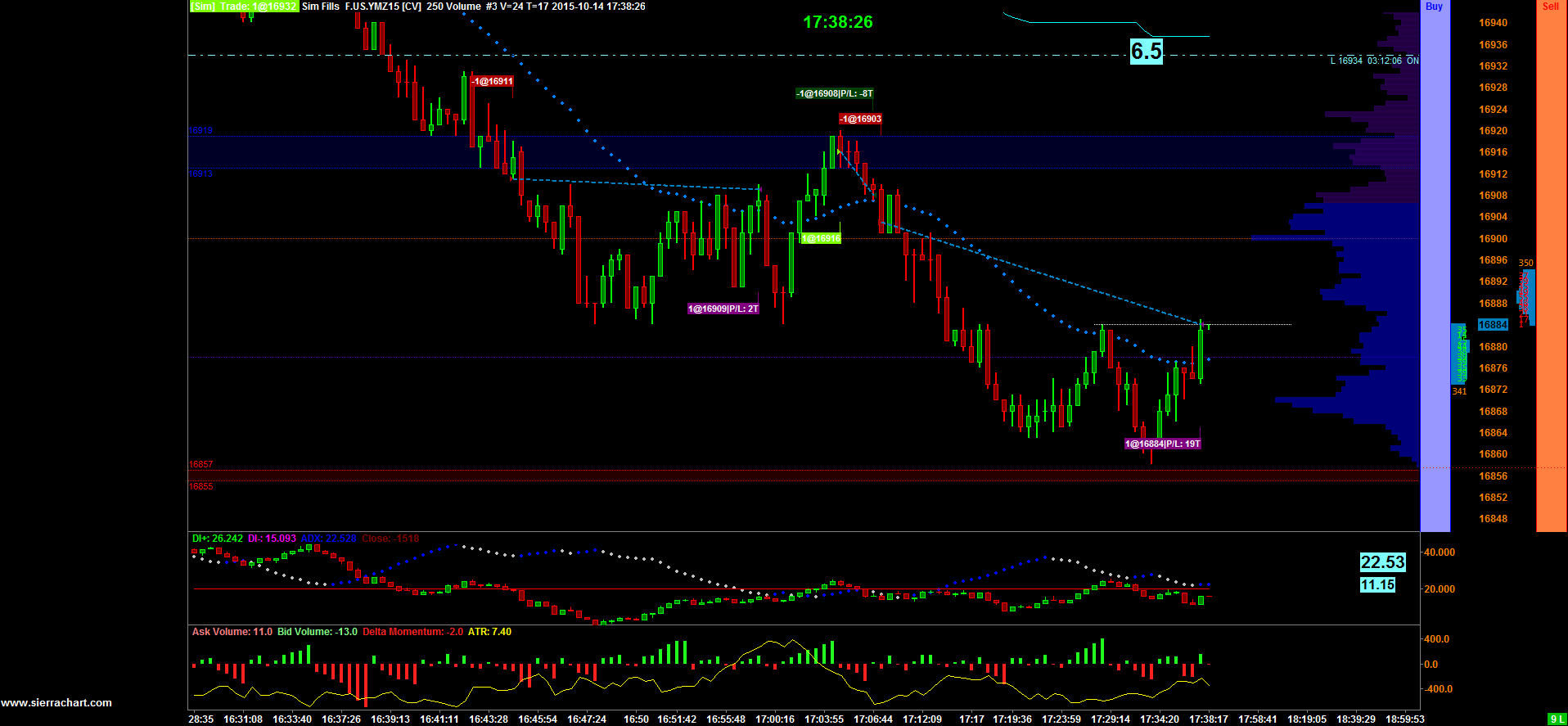This screenshot has height=726, width=1568.
Task: Click the yellow 'ATR: 7.40' study label
Action: [x=489, y=632]
